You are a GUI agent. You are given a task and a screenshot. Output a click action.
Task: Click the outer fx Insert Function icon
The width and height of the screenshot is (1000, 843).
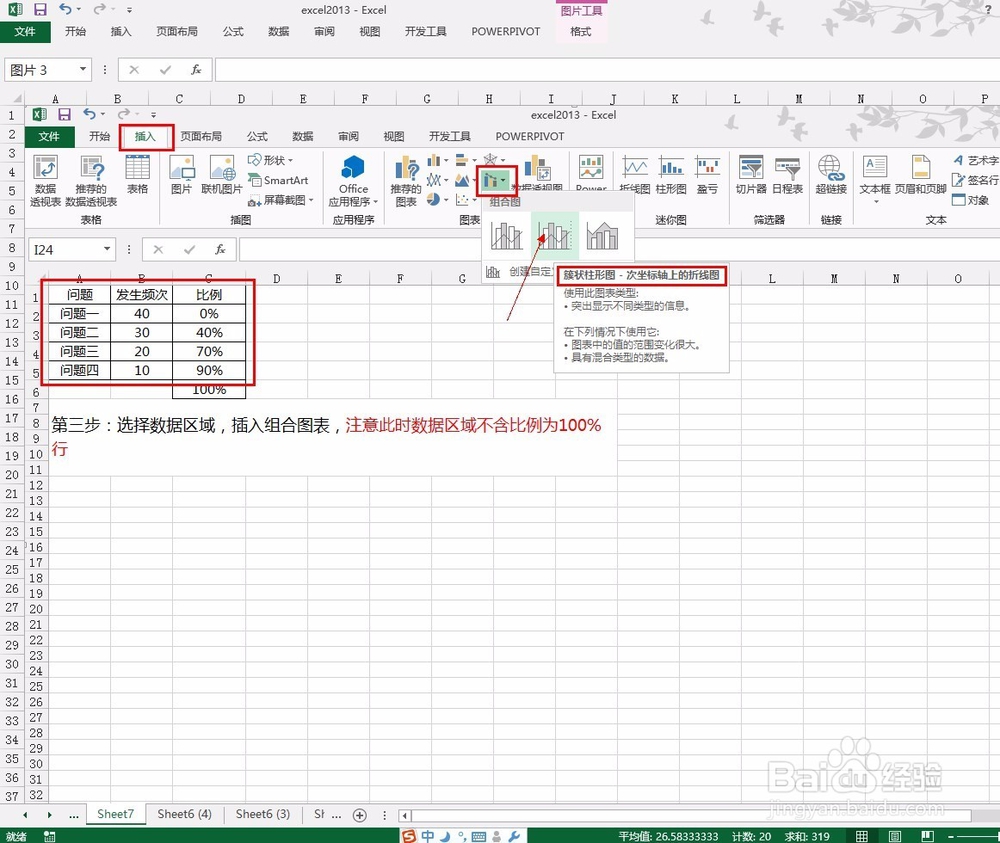[x=196, y=70]
